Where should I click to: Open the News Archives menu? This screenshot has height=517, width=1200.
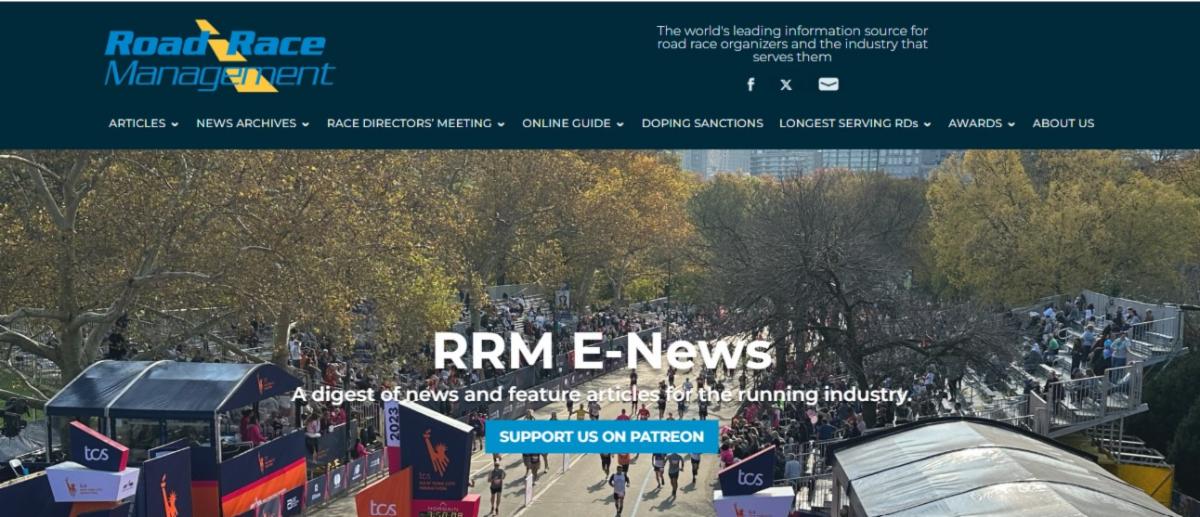point(252,123)
